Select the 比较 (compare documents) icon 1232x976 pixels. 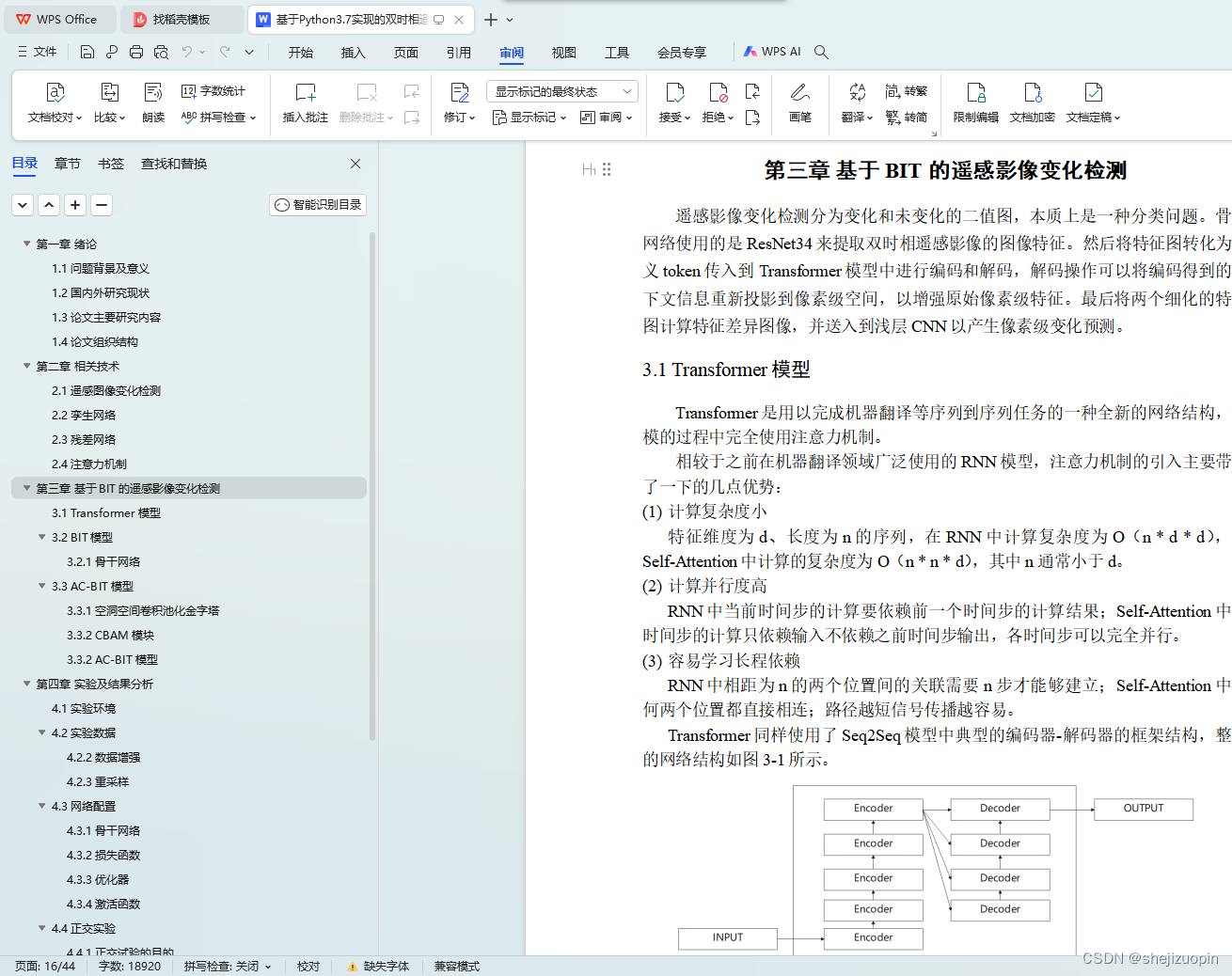[109, 102]
